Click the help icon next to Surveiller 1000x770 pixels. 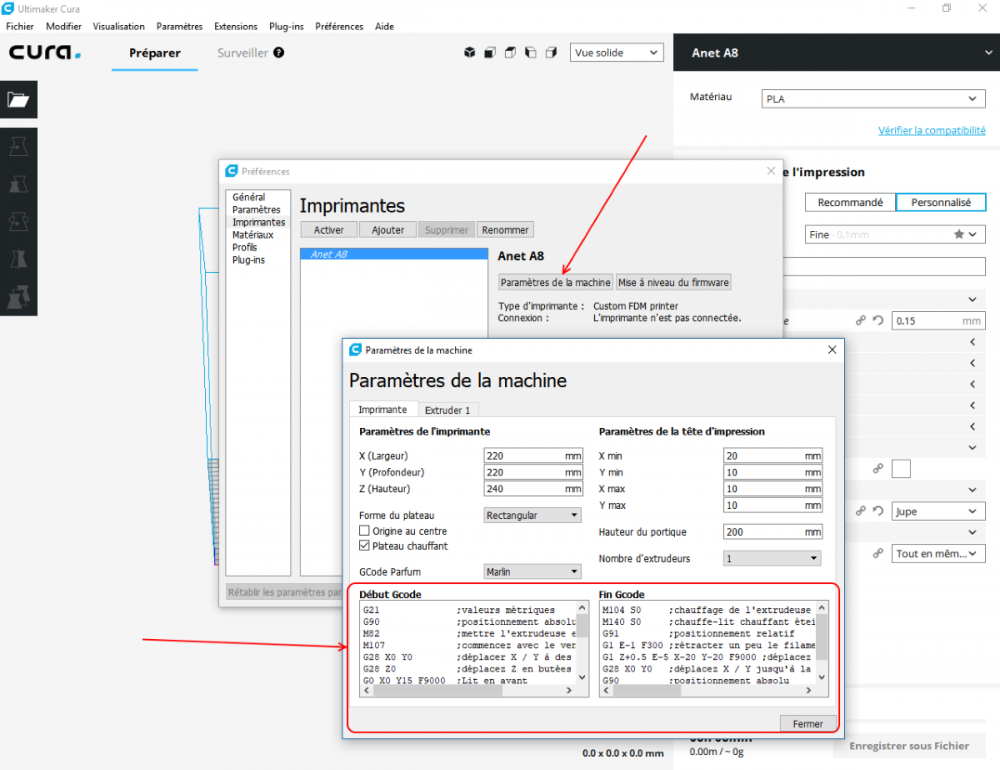point(279,52)
